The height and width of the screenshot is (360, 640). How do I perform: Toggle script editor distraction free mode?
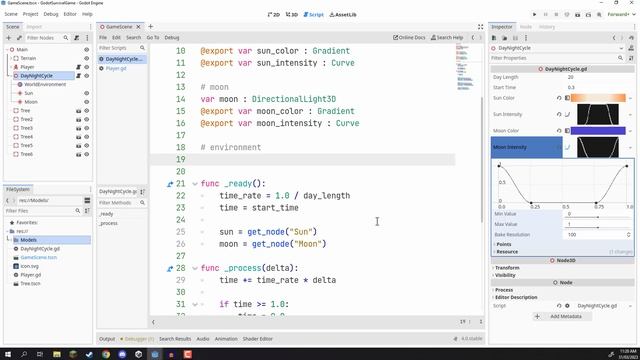tap(480, 27)
